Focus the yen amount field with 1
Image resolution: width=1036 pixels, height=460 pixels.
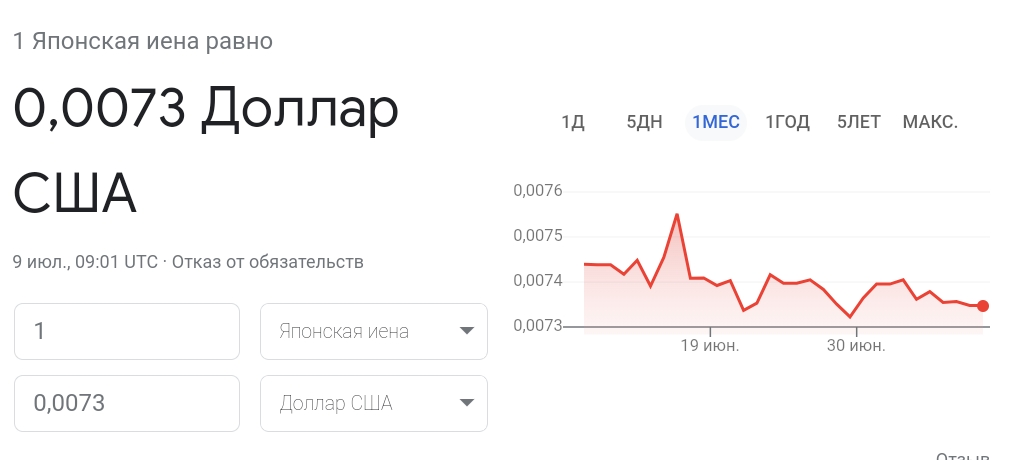point(127,331)
